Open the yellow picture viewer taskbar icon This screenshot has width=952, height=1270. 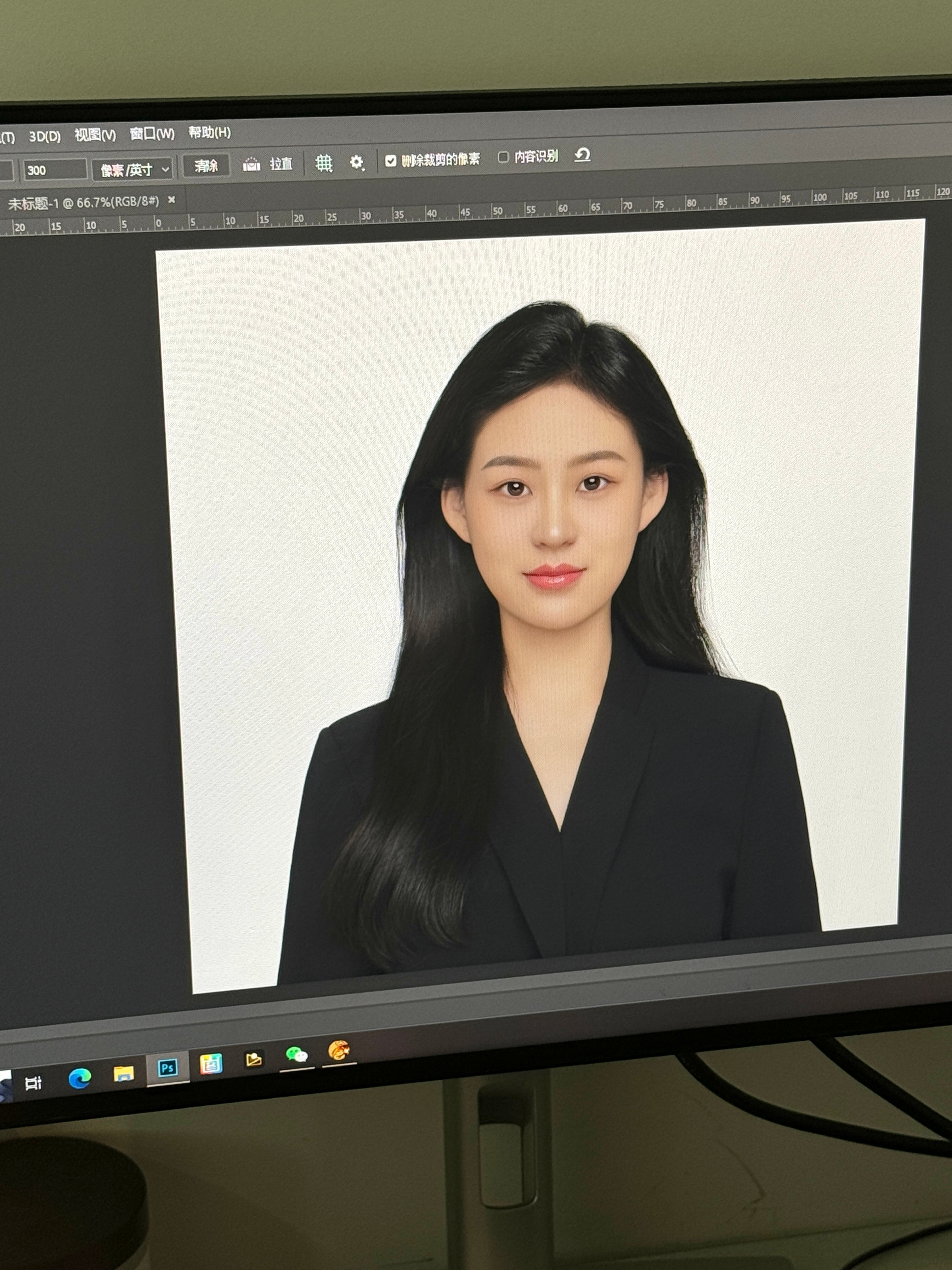[254, 1059]
